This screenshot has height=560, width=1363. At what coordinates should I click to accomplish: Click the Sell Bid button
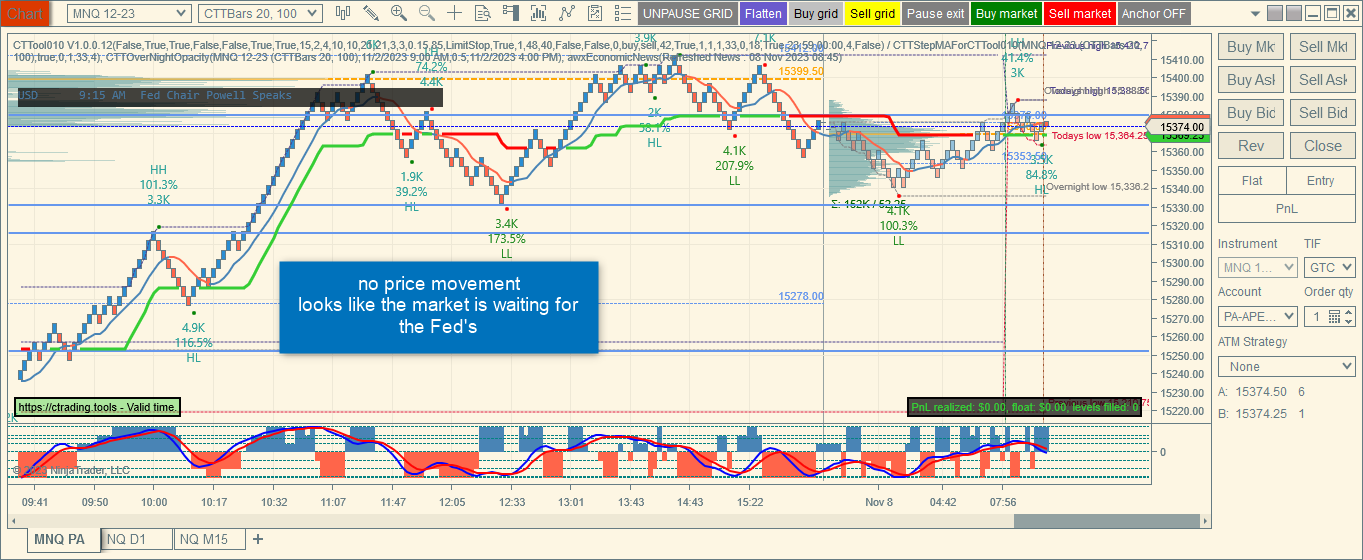coord(1323,113)
